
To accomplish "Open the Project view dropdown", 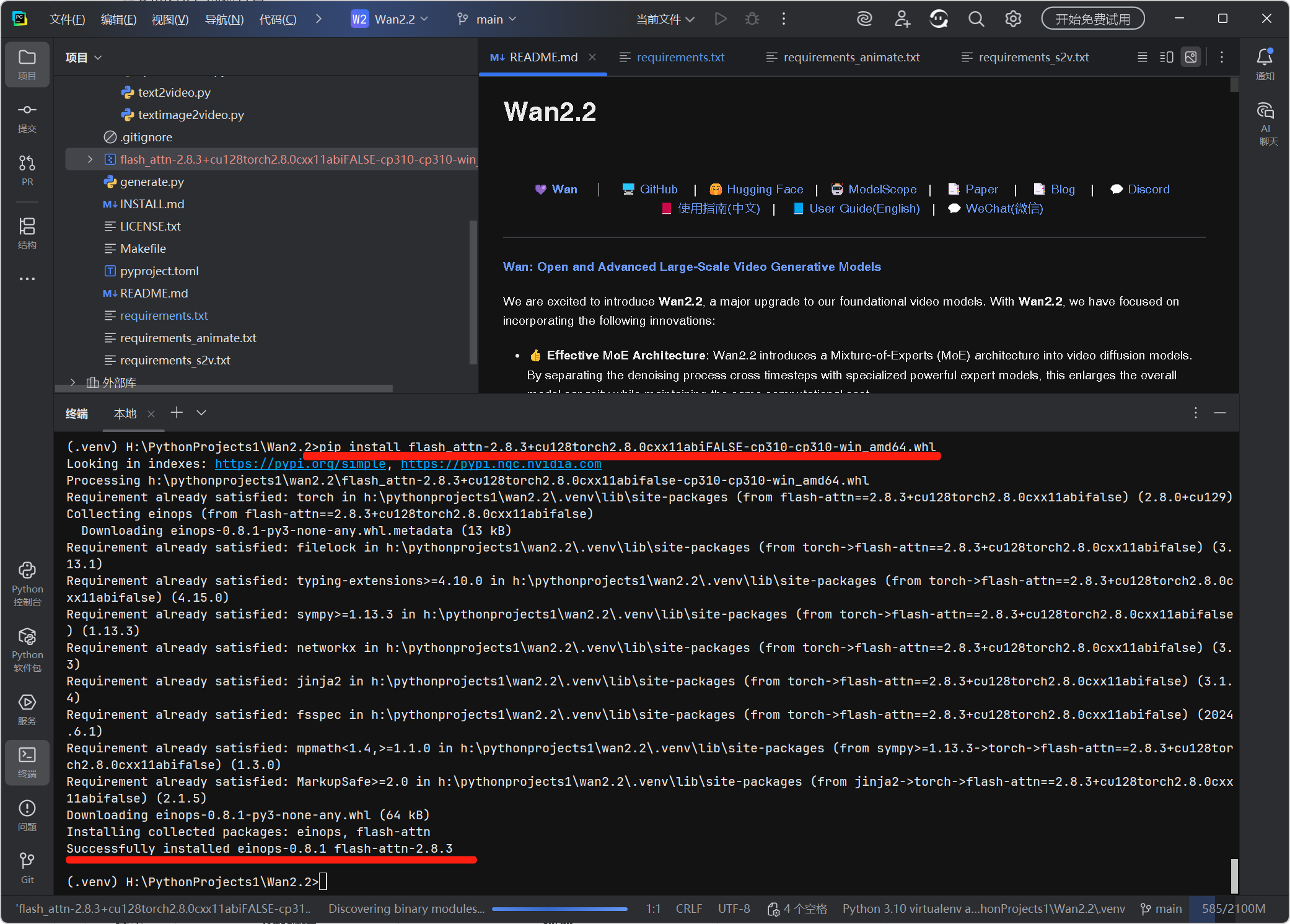I will [84, 58].
